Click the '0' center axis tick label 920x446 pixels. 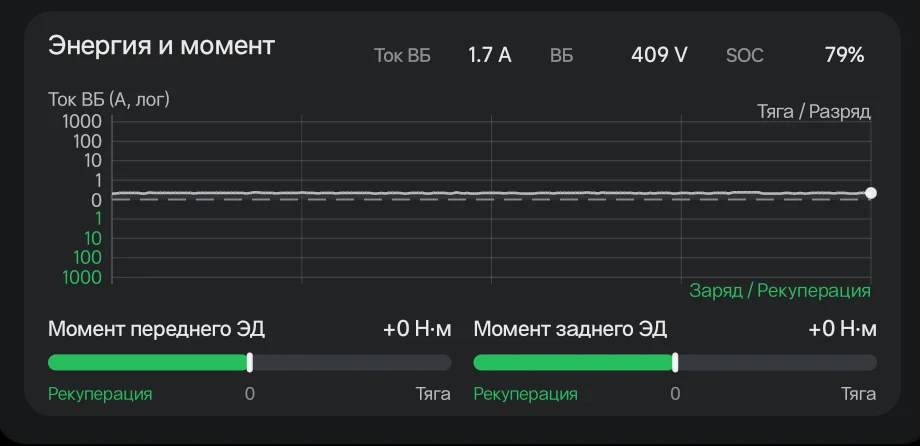(x=97, y=200)
